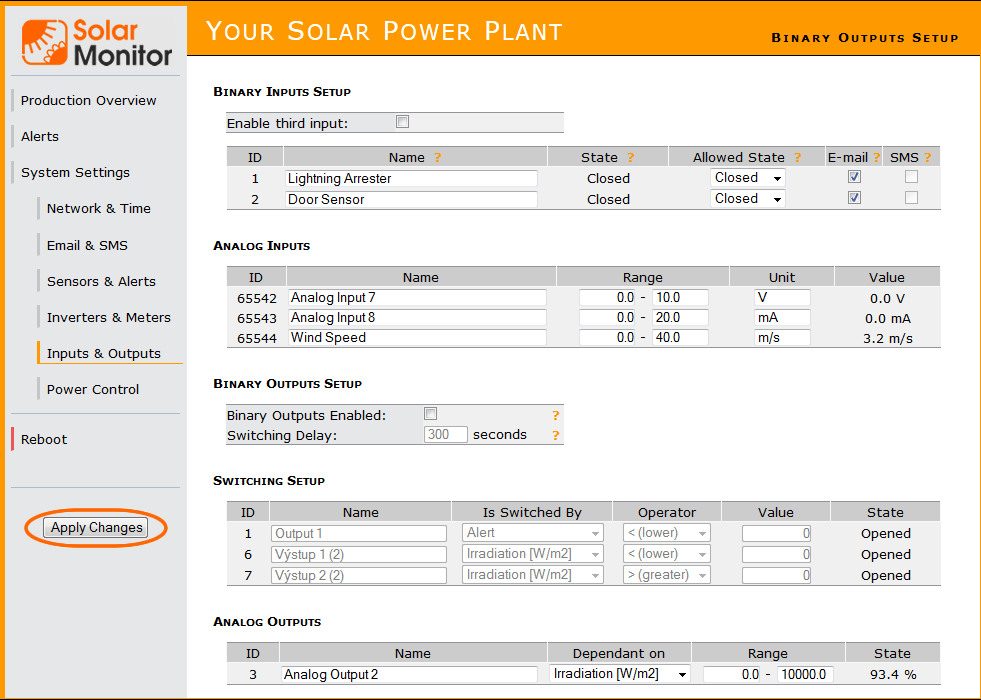Expand Dependant on dropdown for Analog Output 2
Image resolution: width=981 pixels, height=700 pixels.
tap(620, 674)
